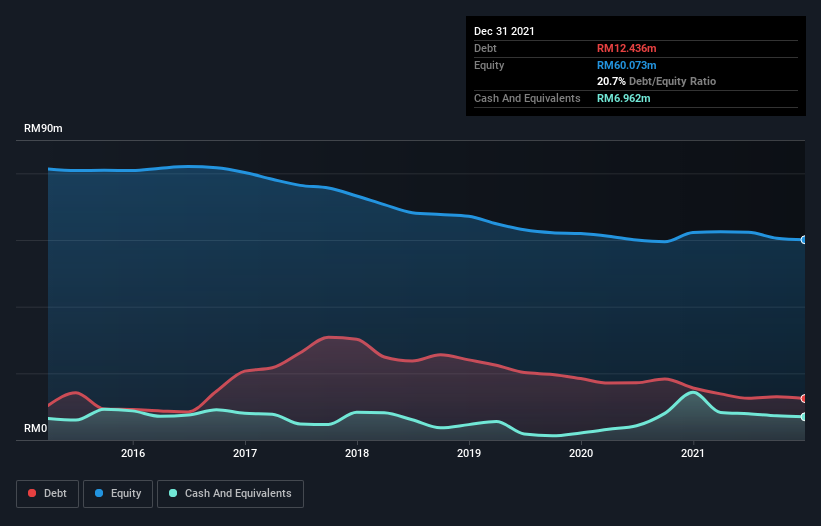Screen dimensions: 821x526
Task: Select the Debt endpoint marker on chart
Action: tap(804, 398)
